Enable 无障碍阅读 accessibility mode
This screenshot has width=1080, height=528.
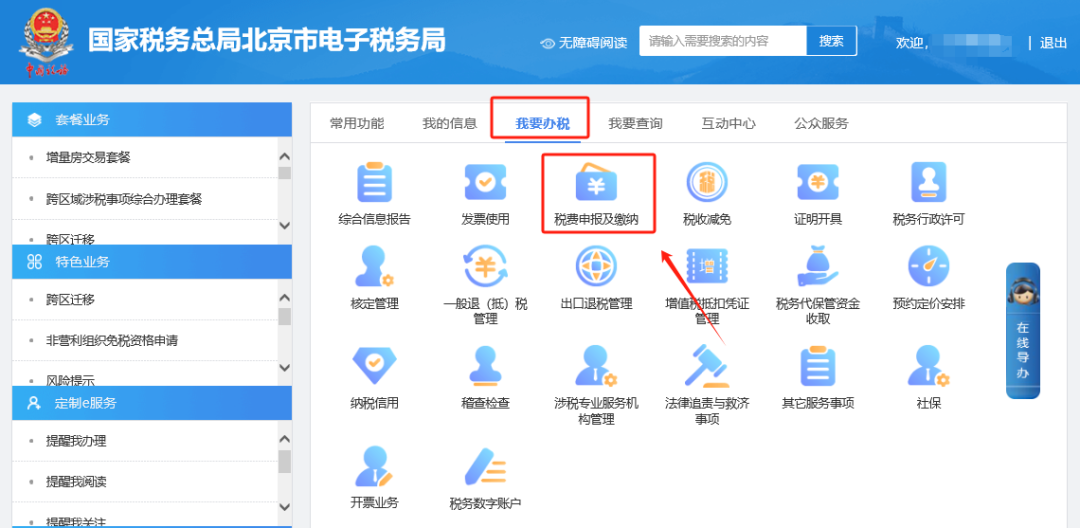coord(584,43)
